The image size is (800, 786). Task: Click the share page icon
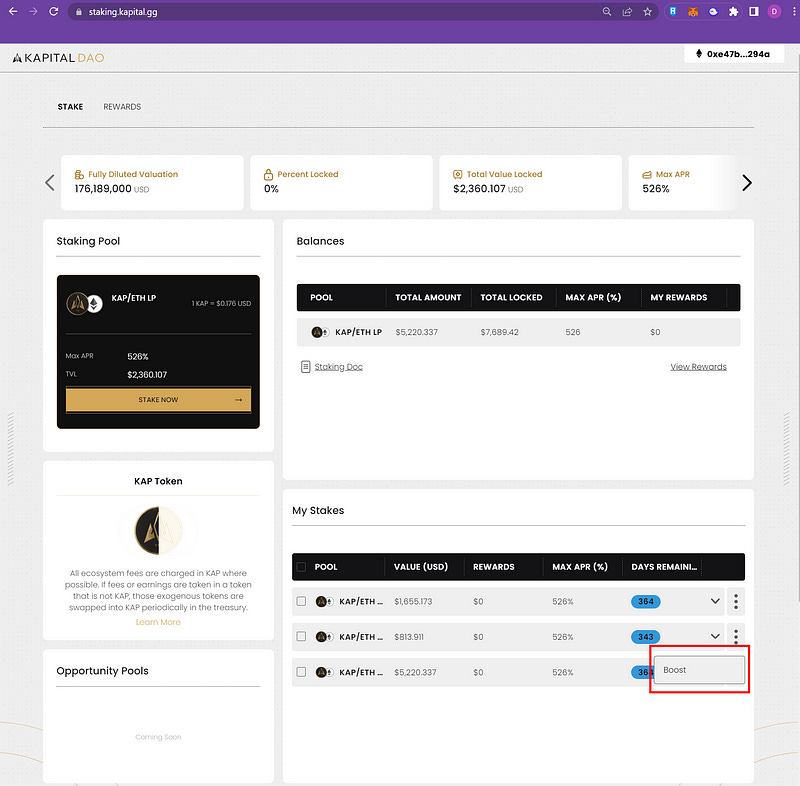tap(627, 11)
